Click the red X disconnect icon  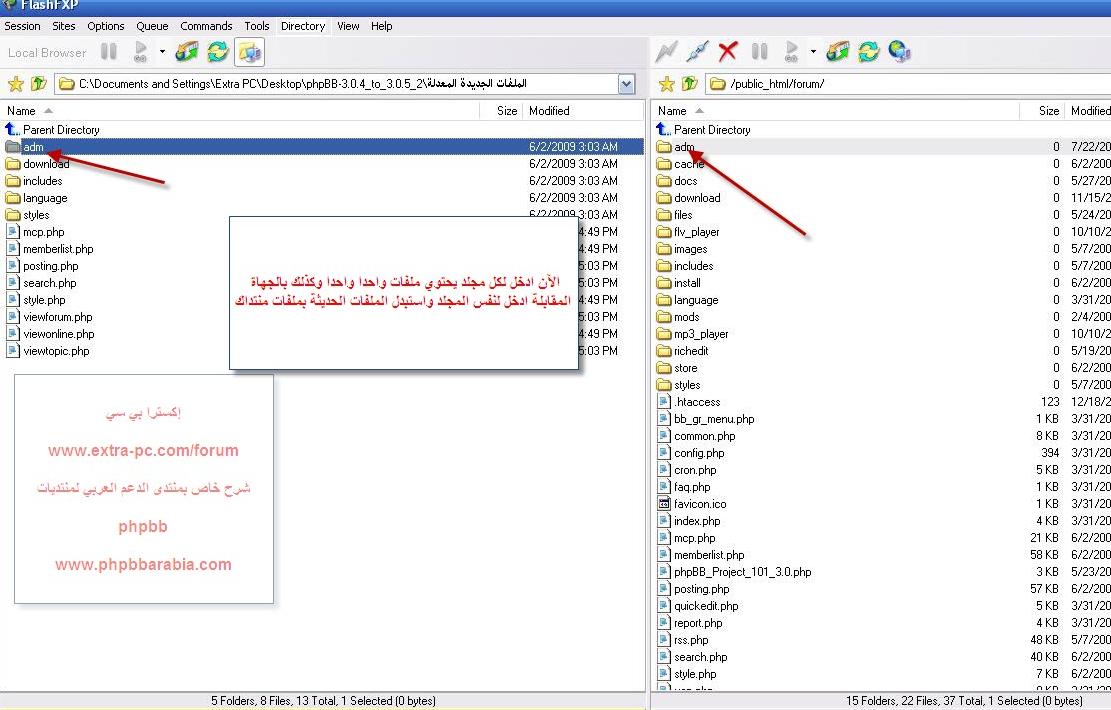point(728,52)
